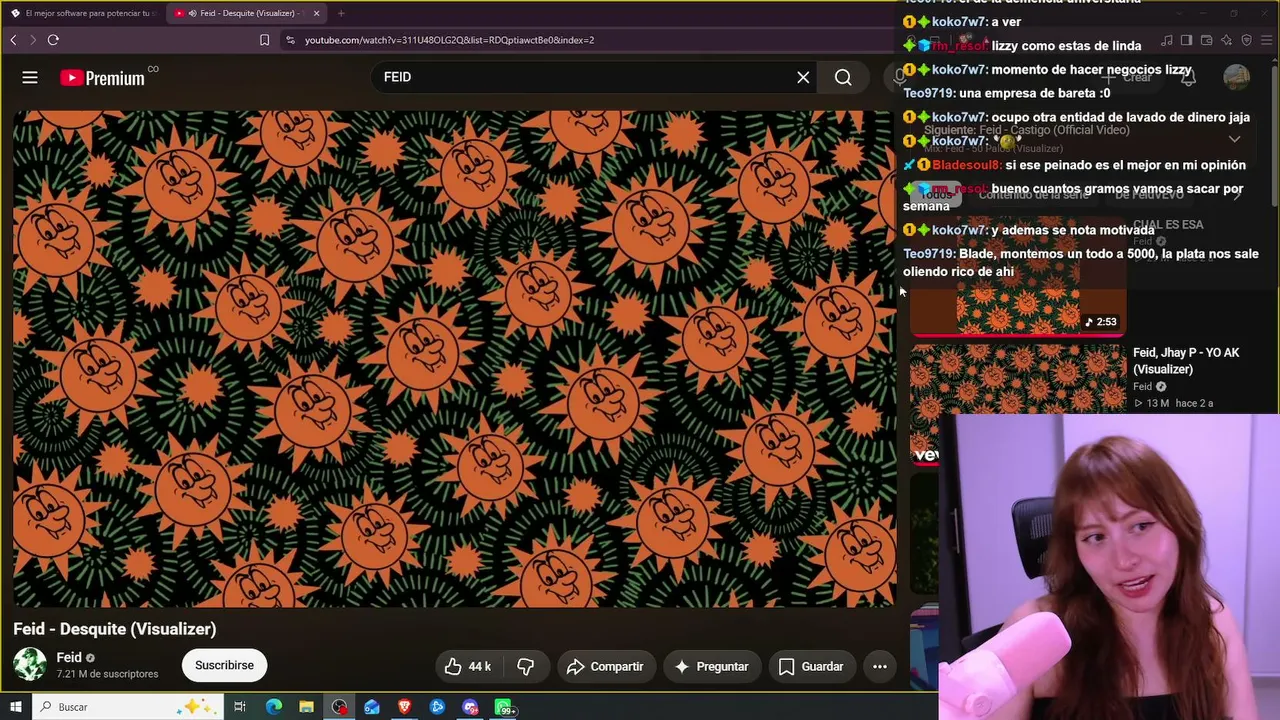Open the browser main menu icon
Image resolution: width=1280 pixels, height=720 pixels.
click(1265, 40)
